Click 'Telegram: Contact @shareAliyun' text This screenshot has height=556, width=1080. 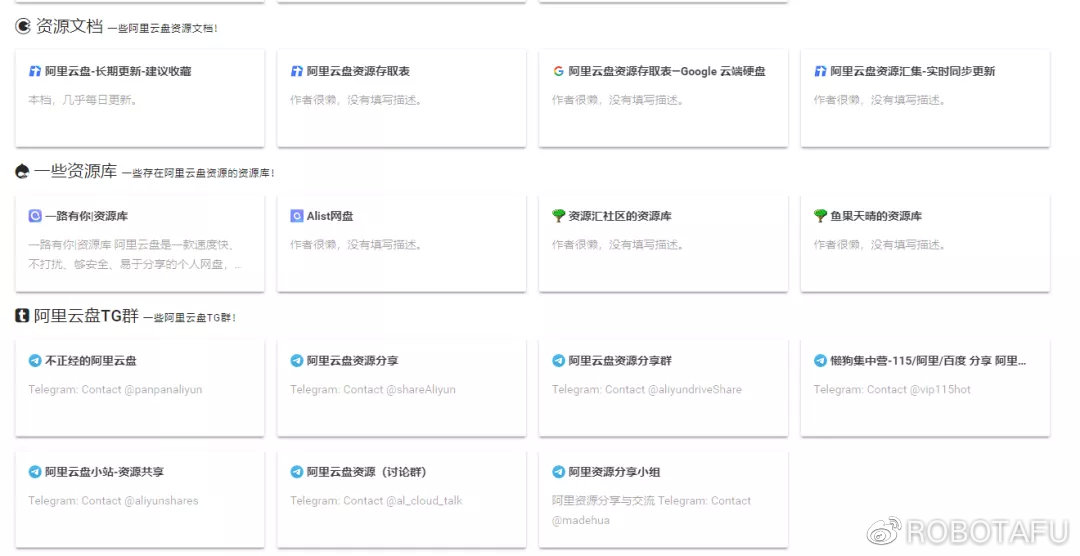coord(373,389)
